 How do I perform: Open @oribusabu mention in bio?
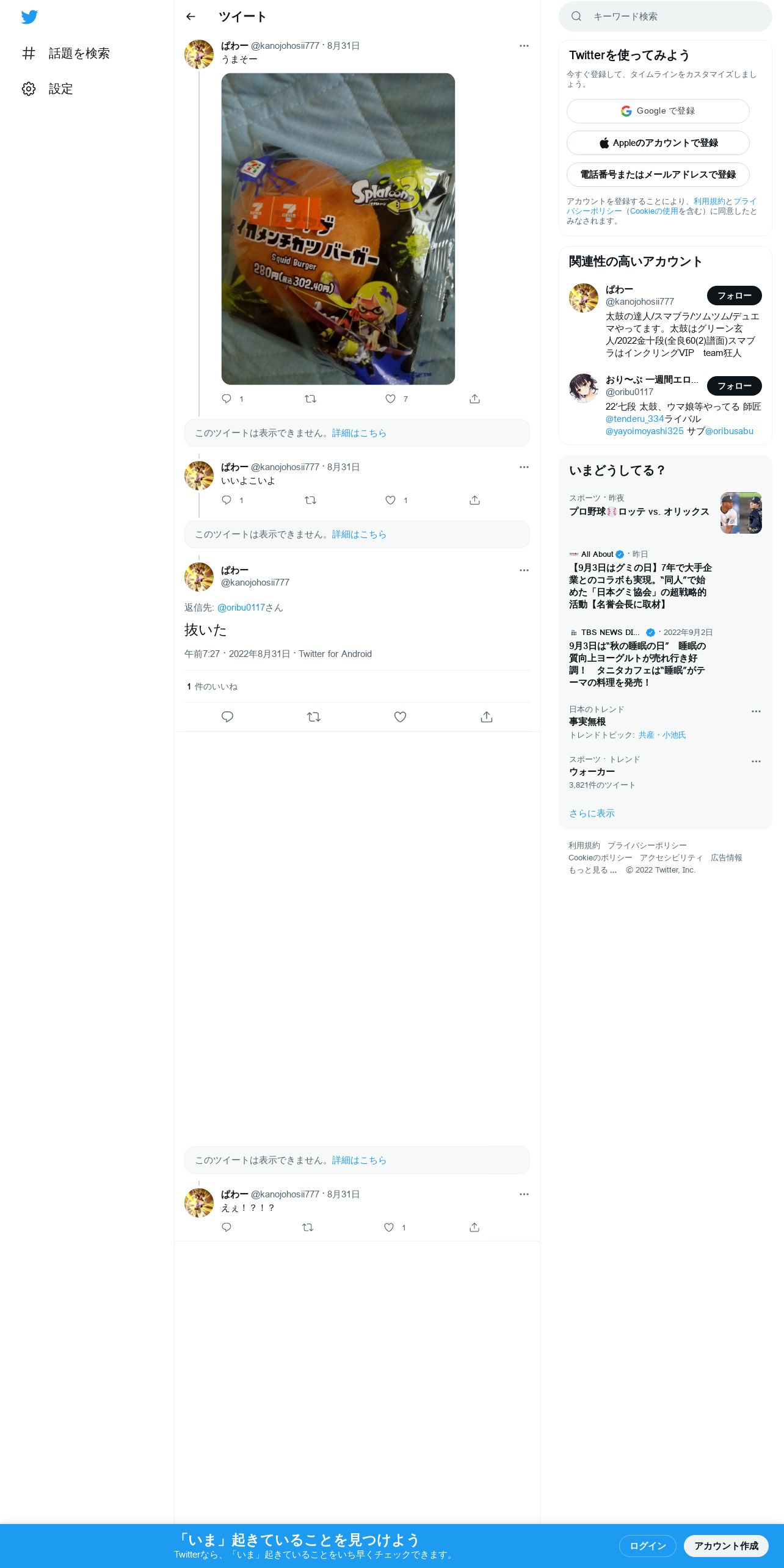pos(729,431)
